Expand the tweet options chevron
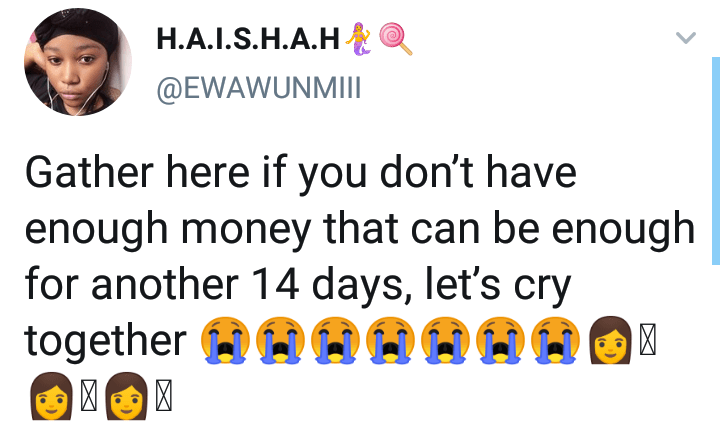This screenshot has width=720, height=437. pos(686,37)
